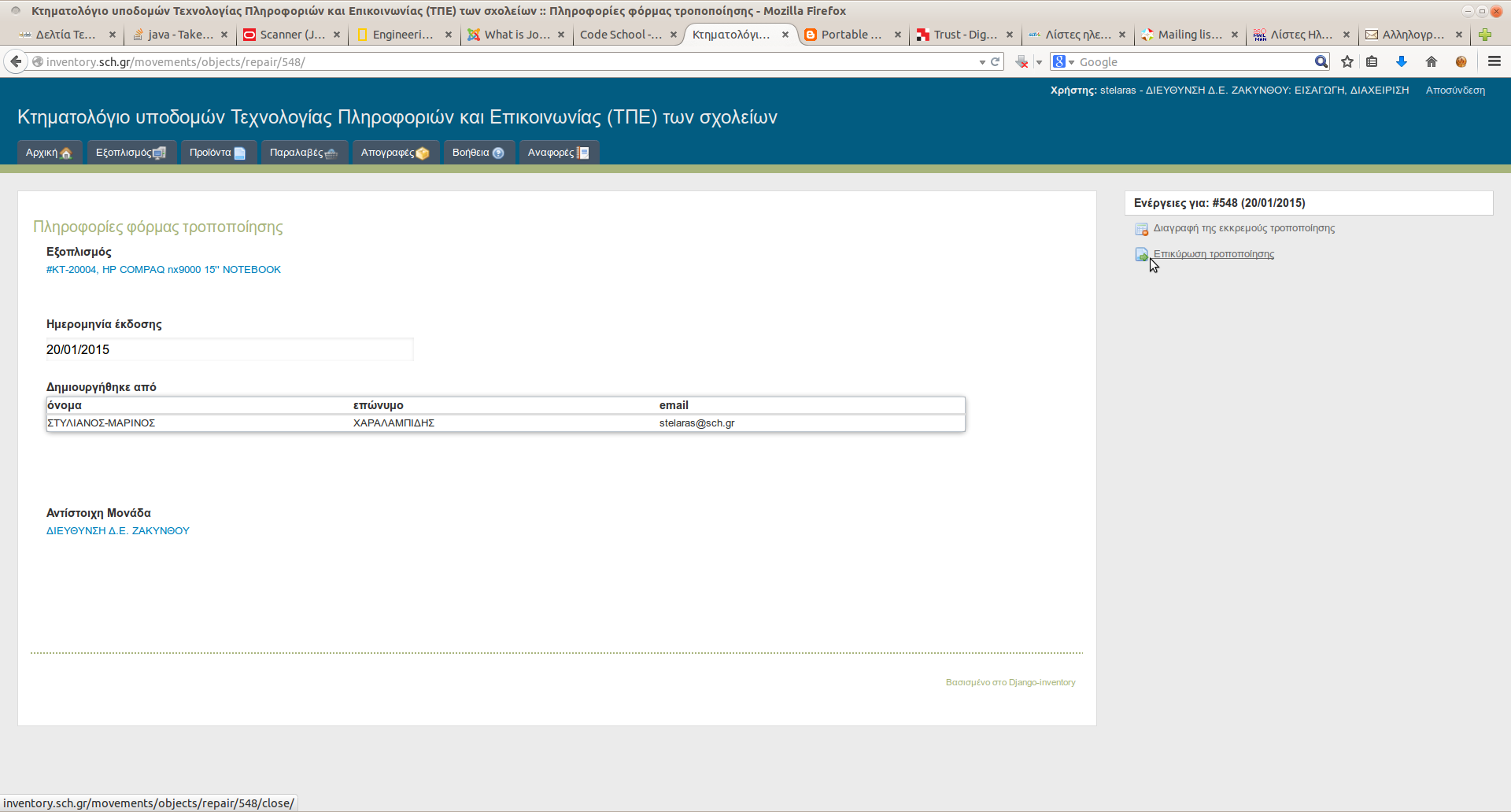Open the Βοήθεια help menu
The height and width of the screenshot is (812, 1511).
(478, 153)
